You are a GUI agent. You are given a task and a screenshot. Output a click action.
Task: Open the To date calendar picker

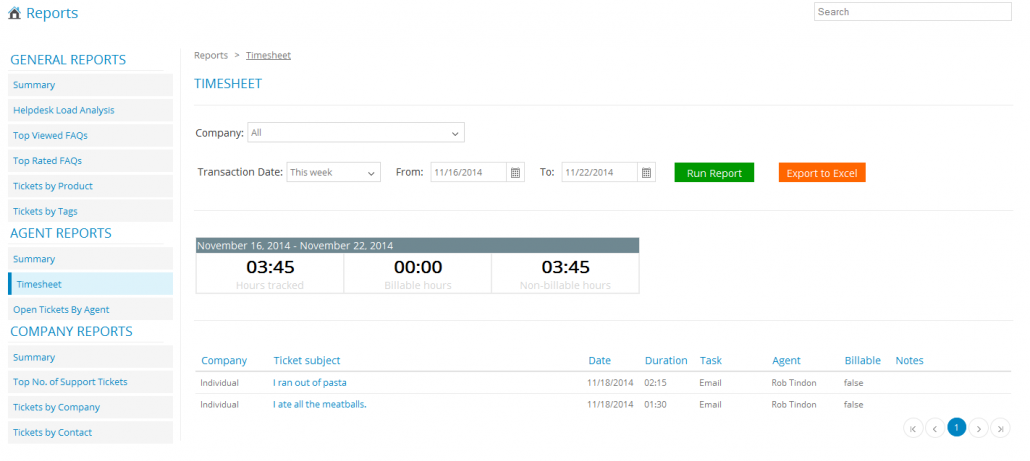pos(646,173)
